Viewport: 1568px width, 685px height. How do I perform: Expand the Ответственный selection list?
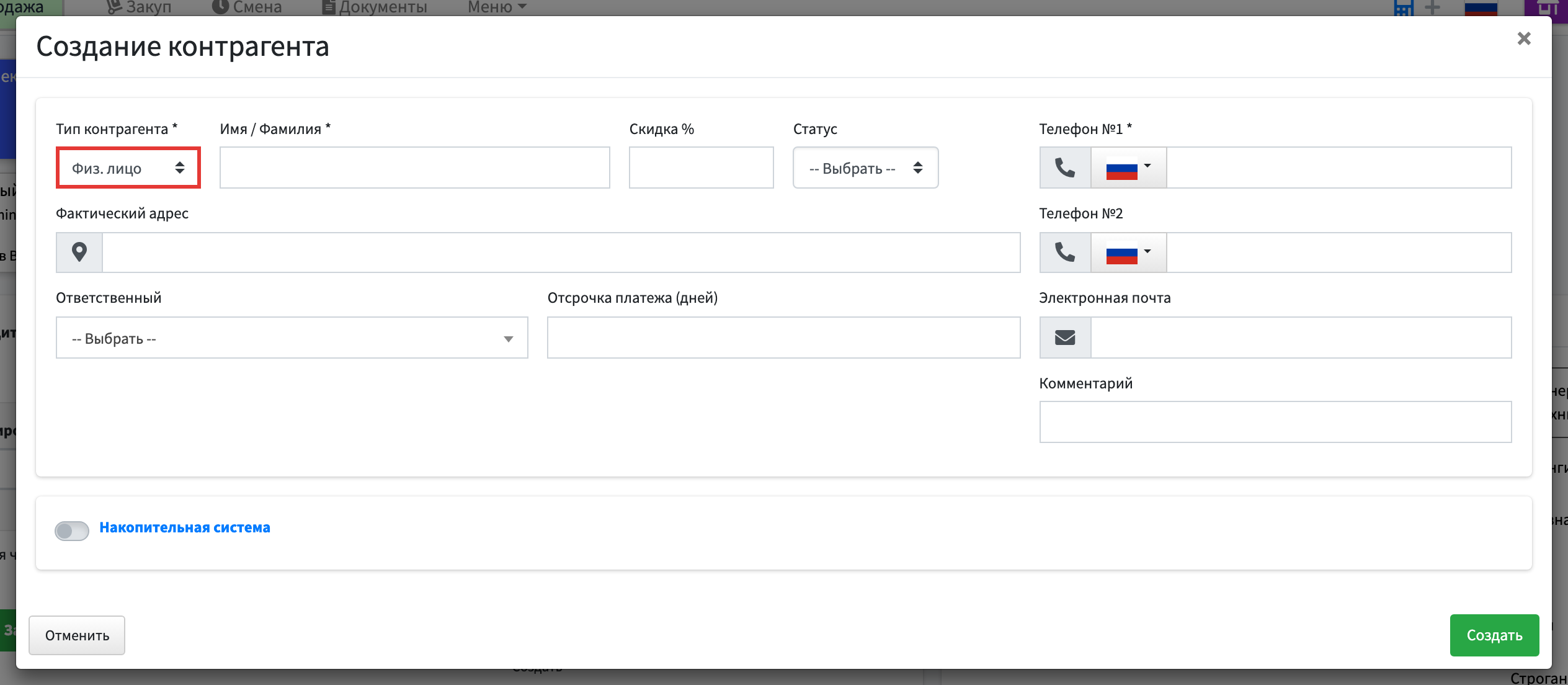point(292,338)
